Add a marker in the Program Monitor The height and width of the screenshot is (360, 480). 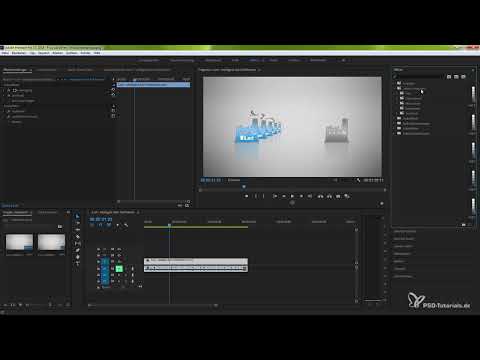click(246, 196)
